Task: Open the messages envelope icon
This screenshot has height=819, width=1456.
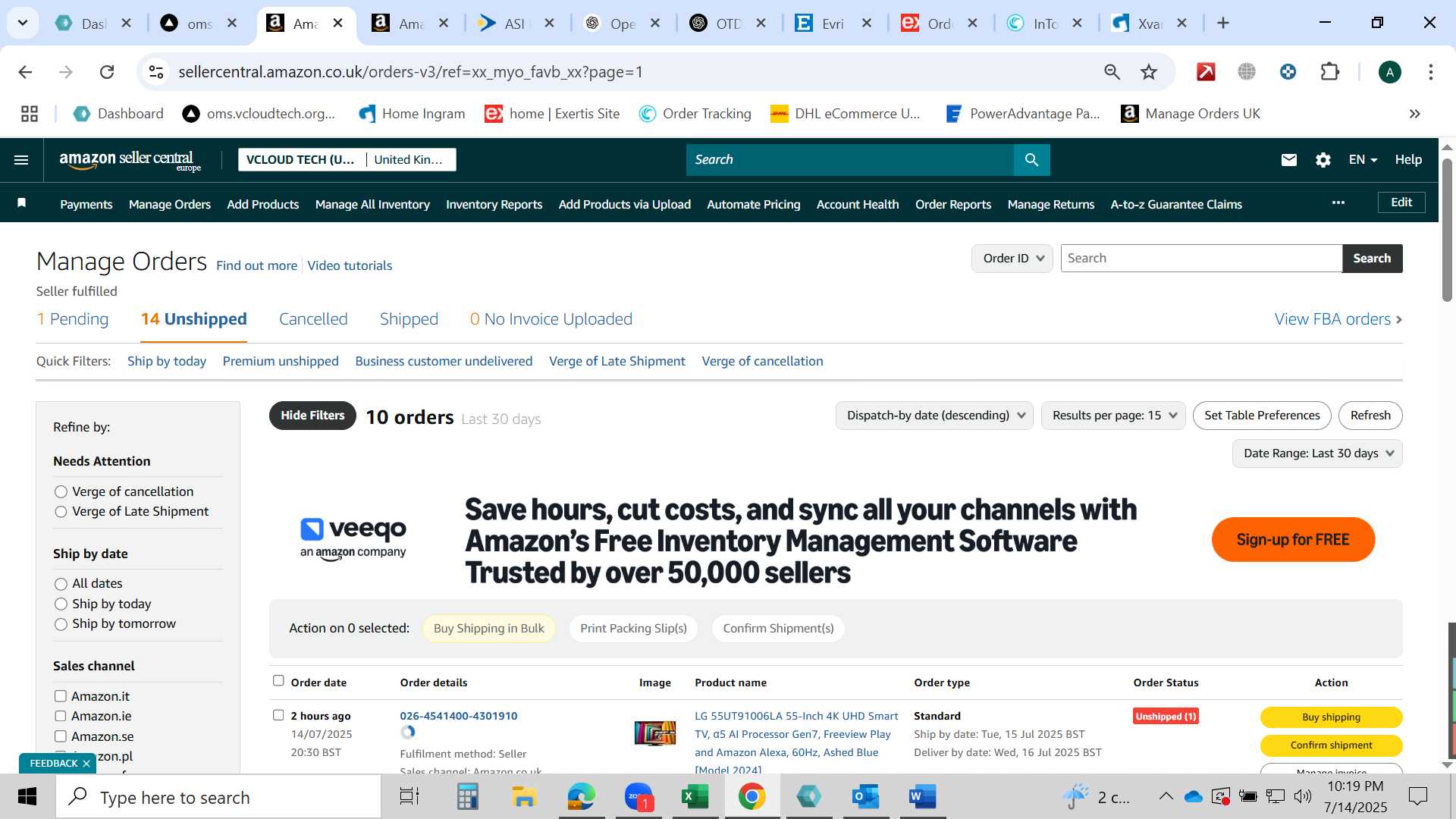Action: click(1289, 160)
